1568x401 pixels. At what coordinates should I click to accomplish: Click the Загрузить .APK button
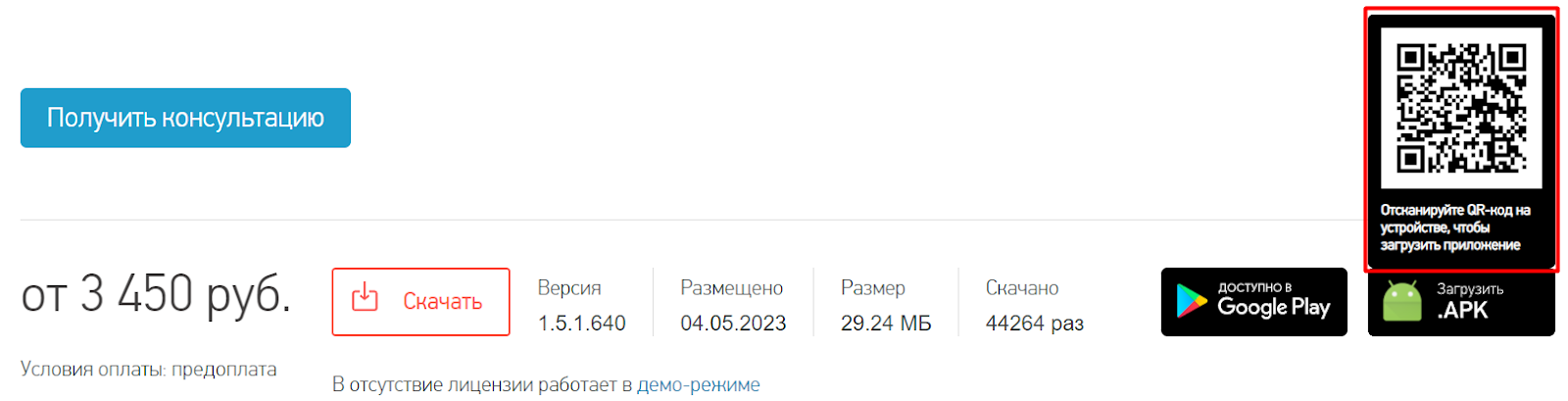(1461, 303)
